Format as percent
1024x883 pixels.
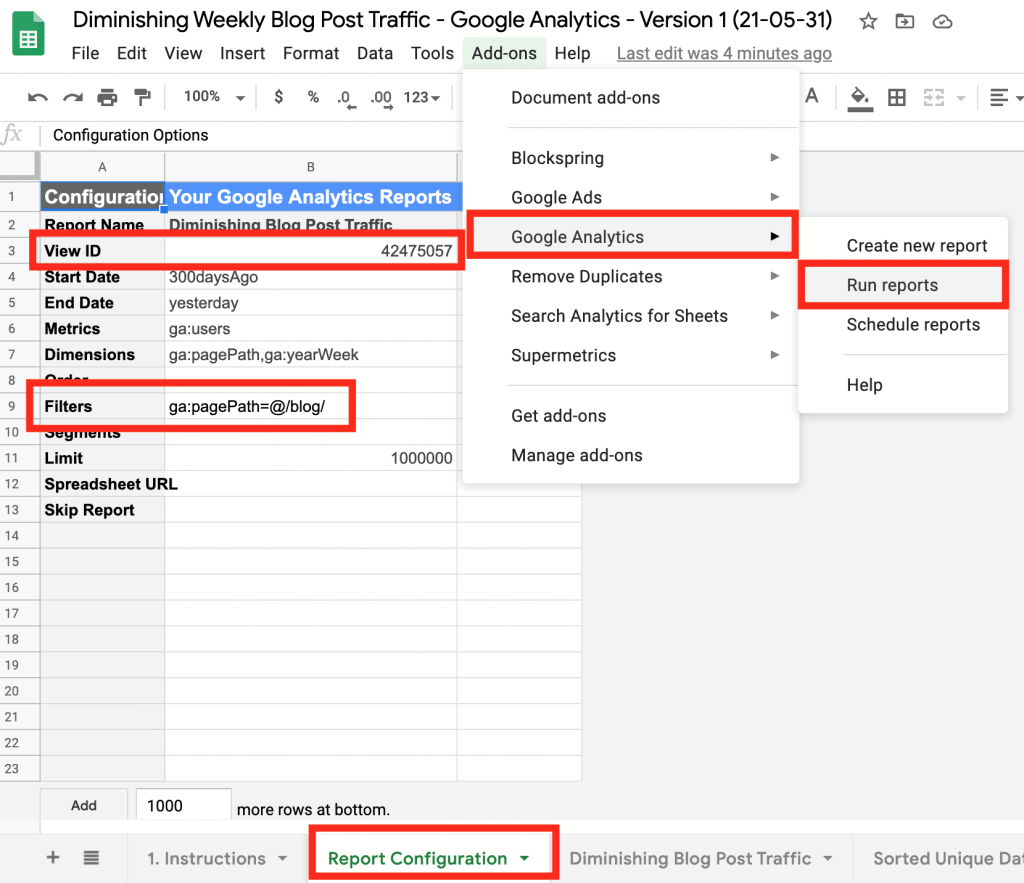click(x=313, y=97)
